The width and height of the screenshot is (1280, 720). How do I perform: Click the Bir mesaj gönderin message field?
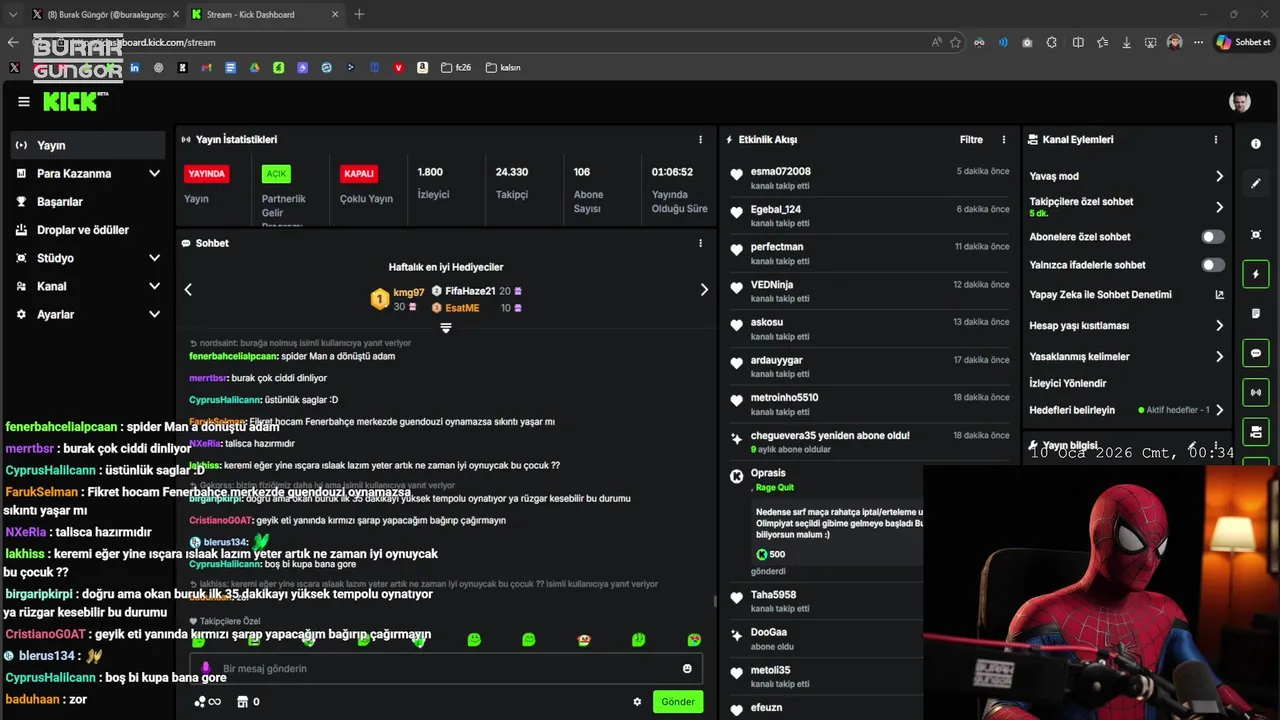click(446, 668)
